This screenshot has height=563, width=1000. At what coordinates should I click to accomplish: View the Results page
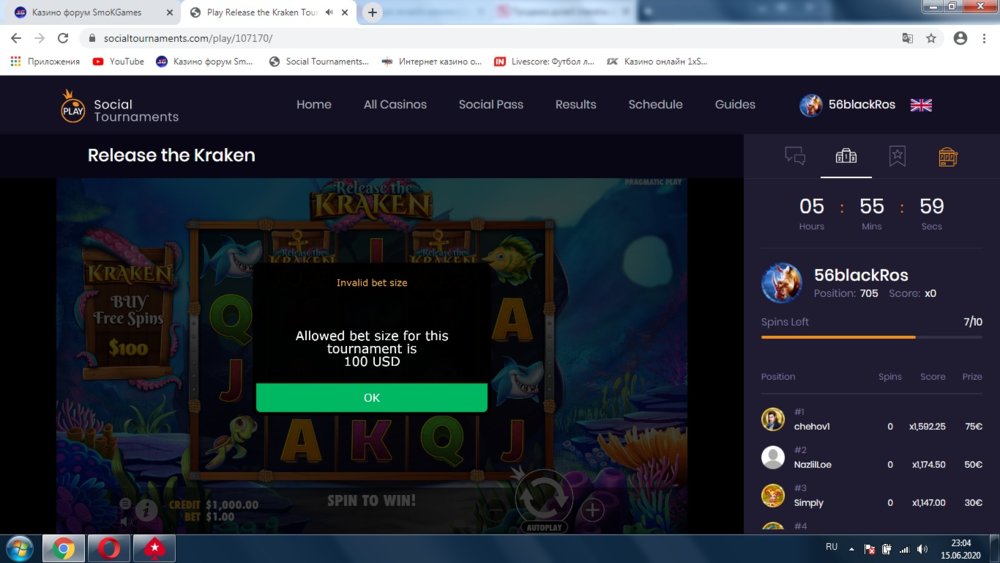click(576, 105)
